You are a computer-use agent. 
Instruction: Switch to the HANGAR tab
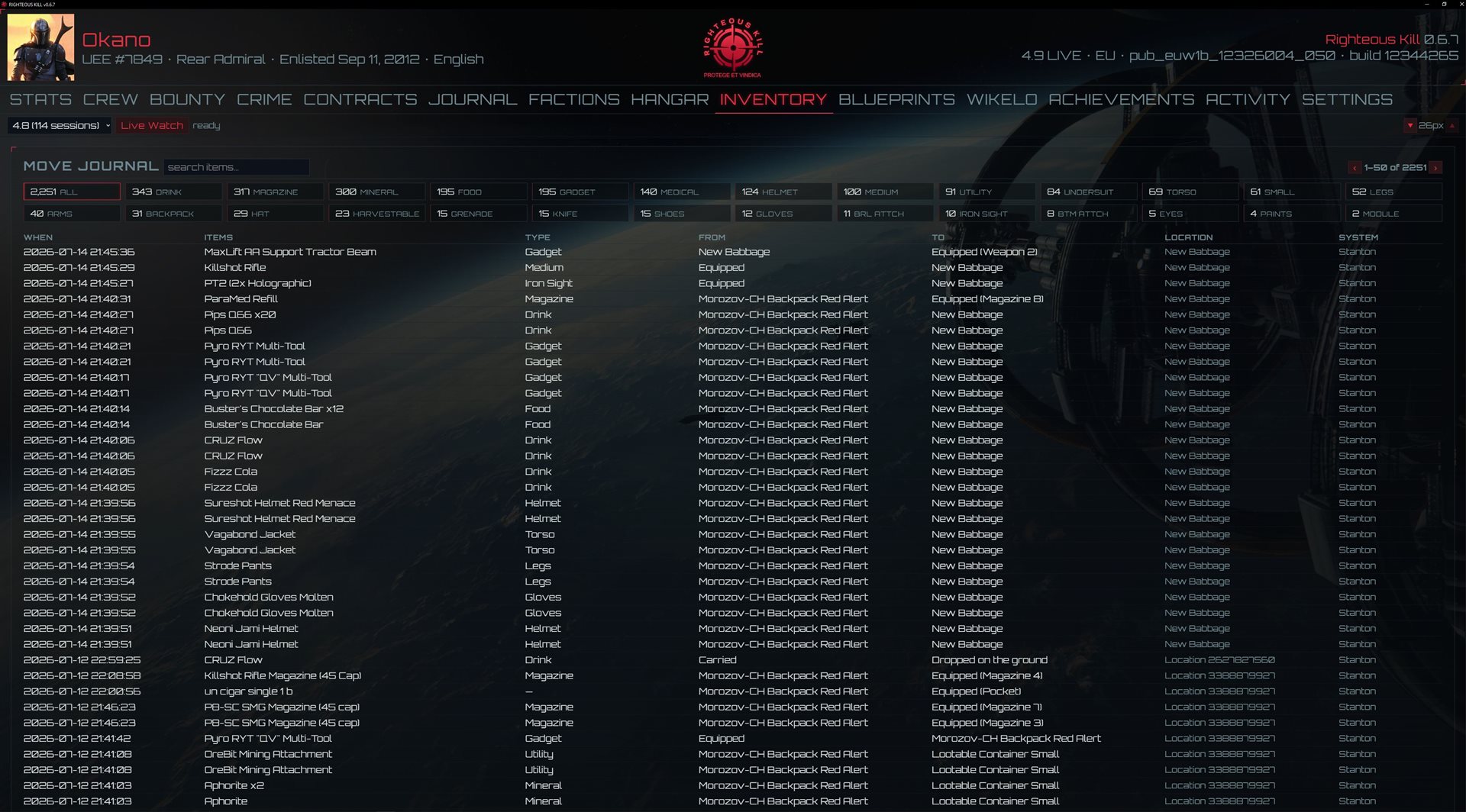[670, 99]
